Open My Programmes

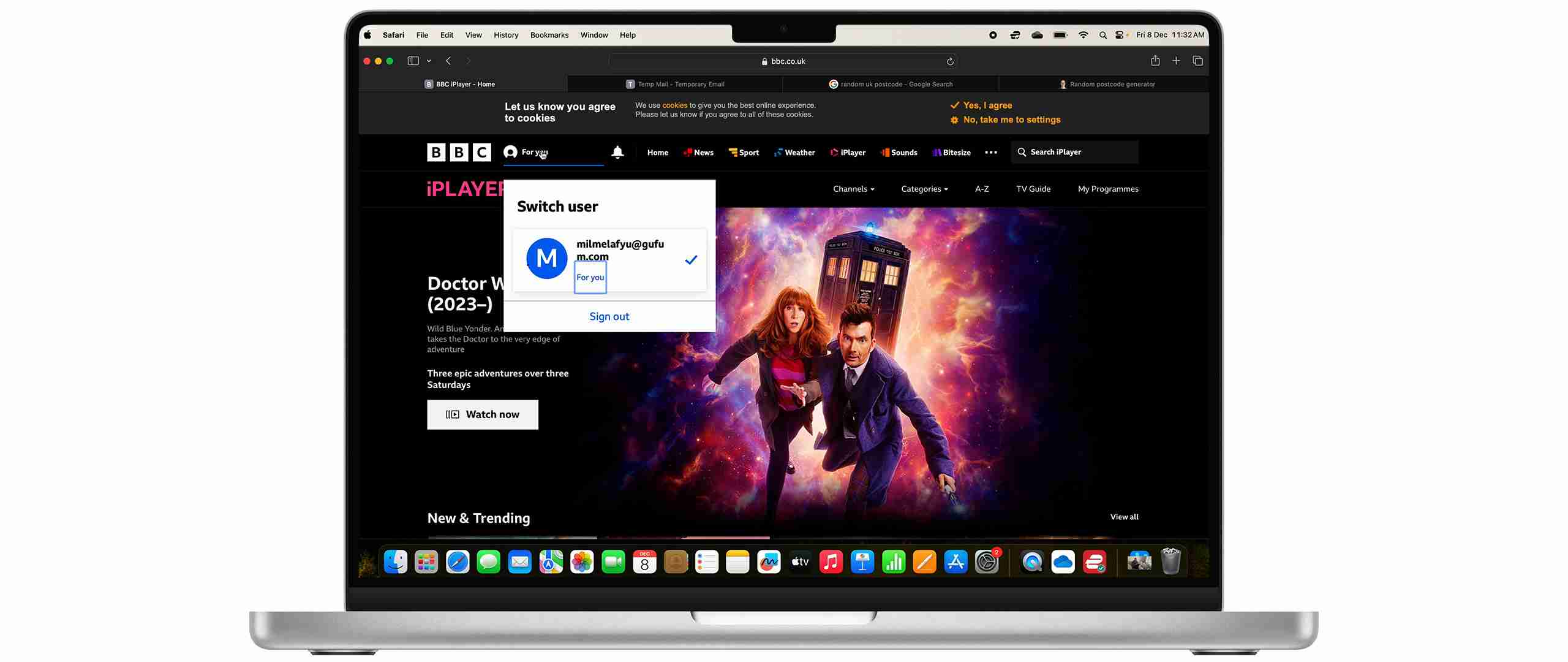coord(1108,189)
